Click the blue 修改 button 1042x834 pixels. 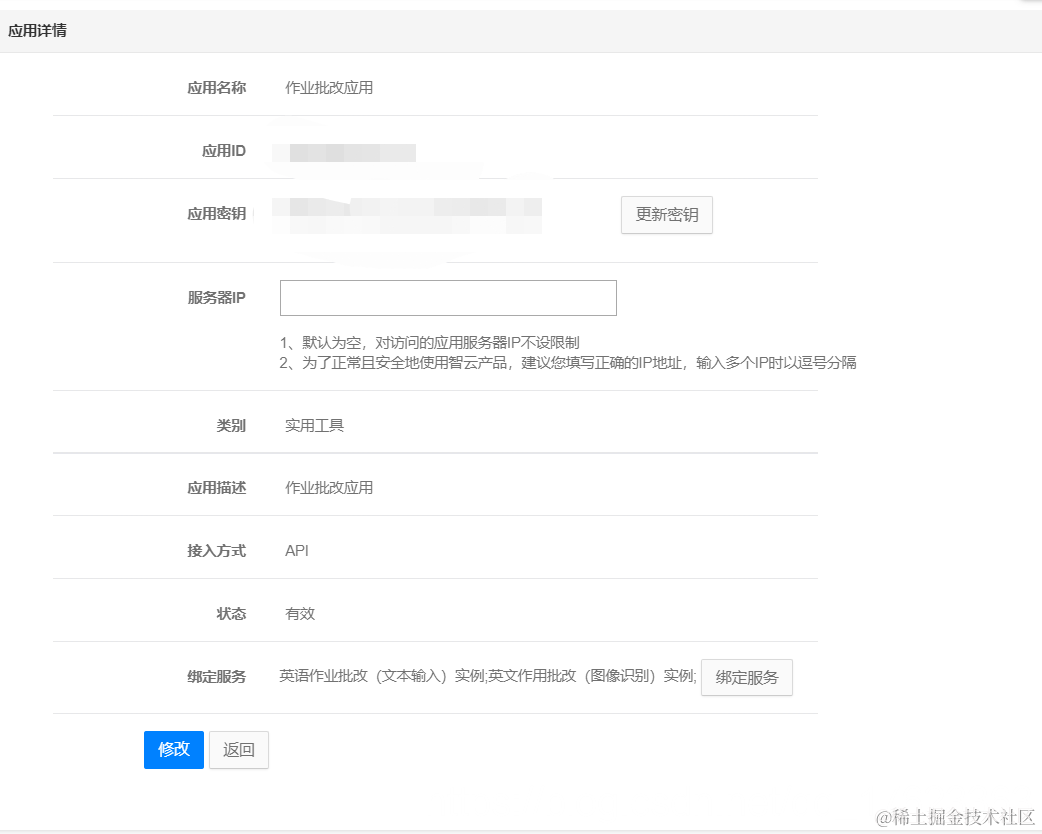tap(173, 750)
